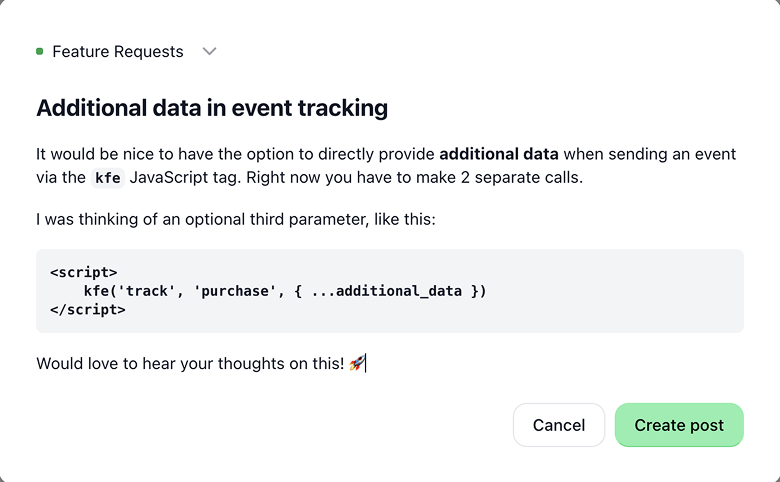Click the inline kfe code tag

click(x=107, y=178)
